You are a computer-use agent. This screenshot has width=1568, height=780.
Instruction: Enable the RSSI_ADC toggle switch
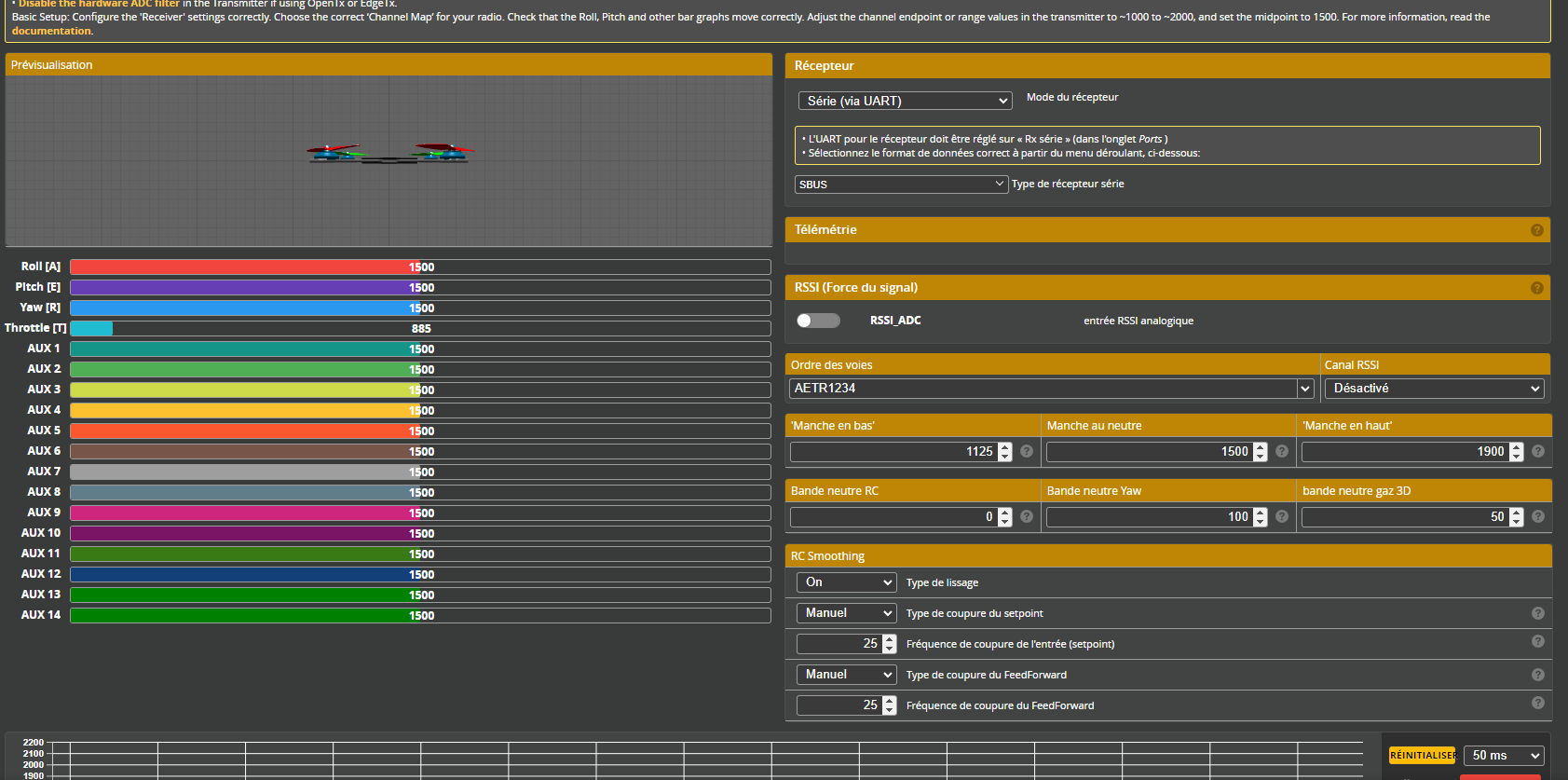(x=818, y=321)
